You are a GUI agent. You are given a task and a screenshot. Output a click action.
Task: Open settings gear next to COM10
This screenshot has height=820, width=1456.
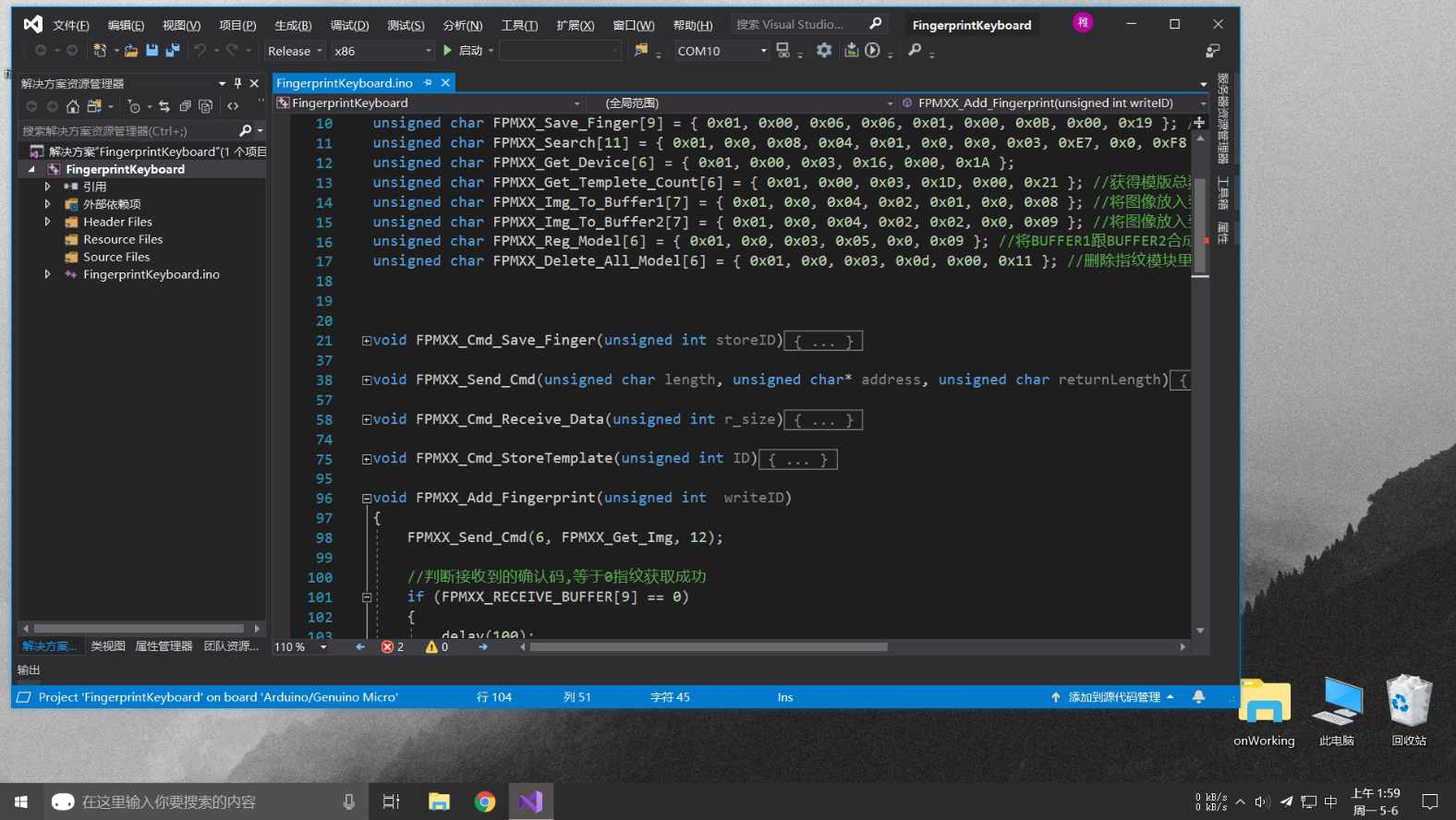pos(824,51)
